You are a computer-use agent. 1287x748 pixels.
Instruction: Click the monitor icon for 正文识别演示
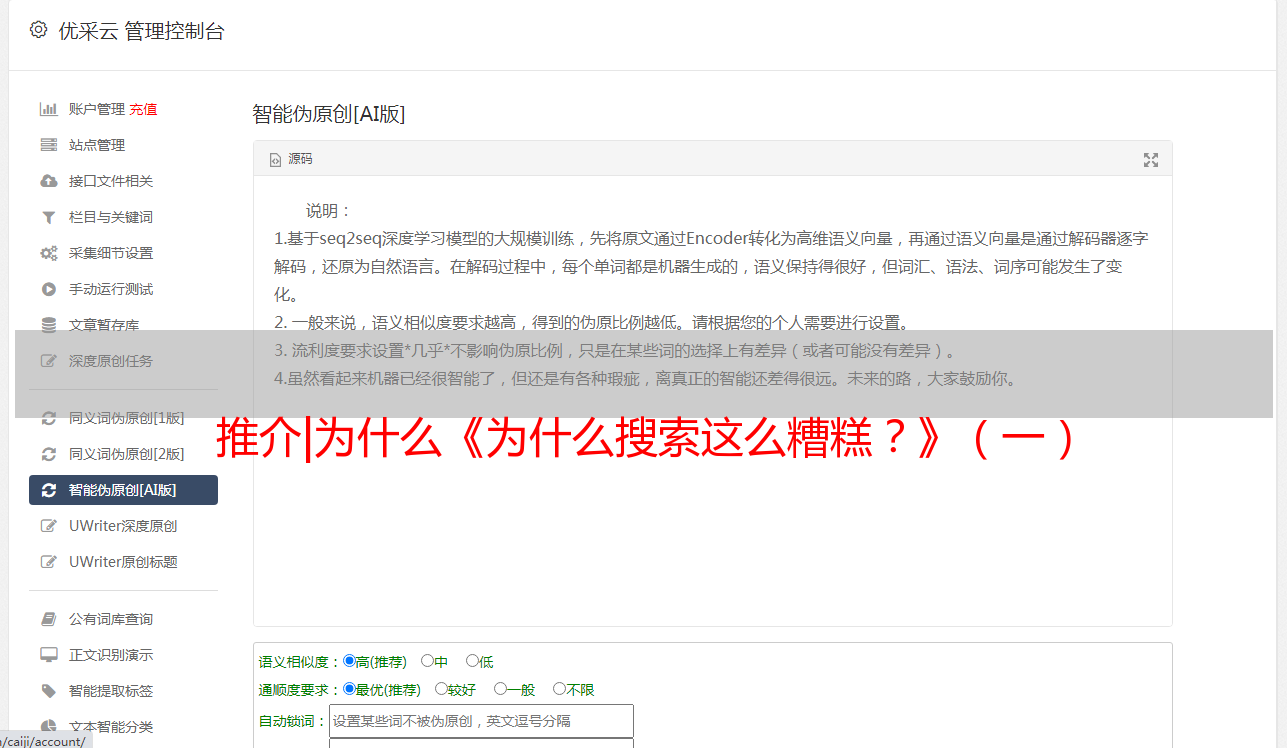(48, 655)
